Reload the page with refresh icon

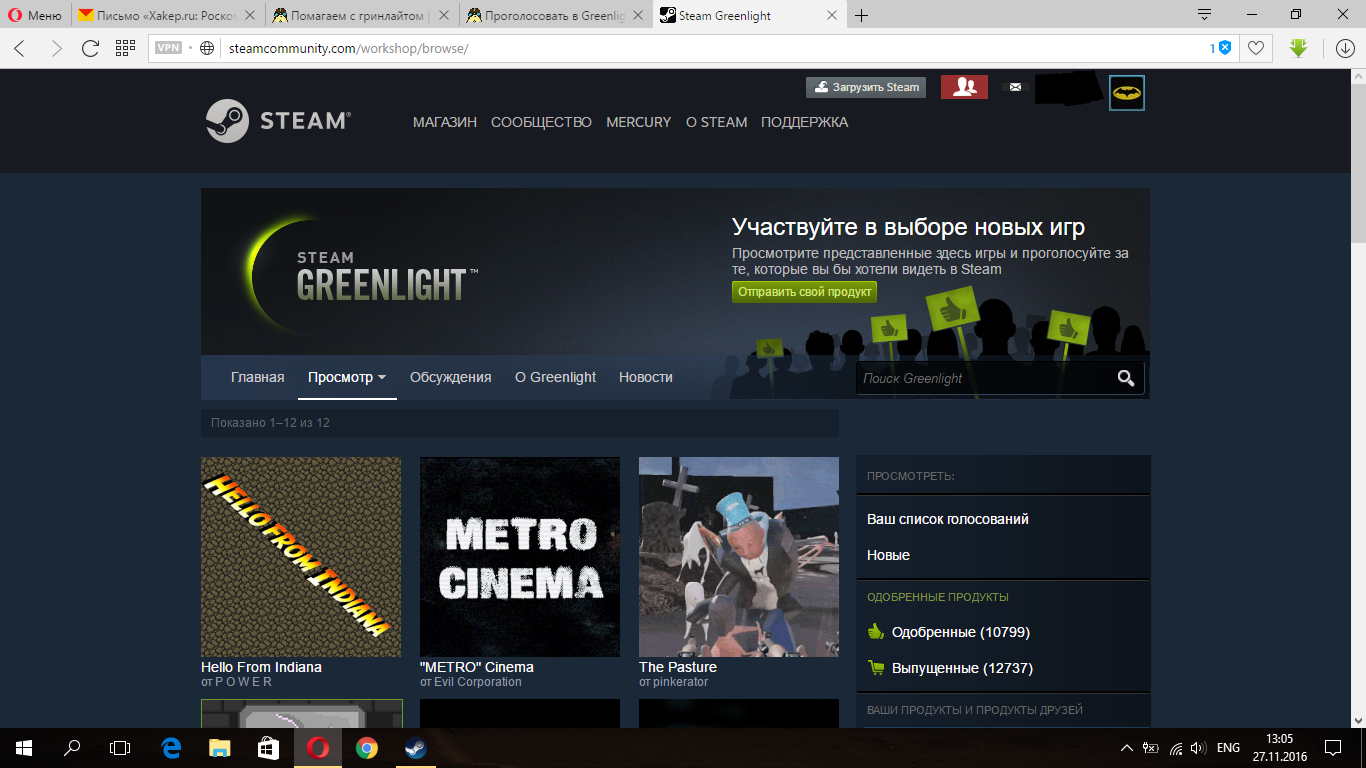click(x=90, y=48)
